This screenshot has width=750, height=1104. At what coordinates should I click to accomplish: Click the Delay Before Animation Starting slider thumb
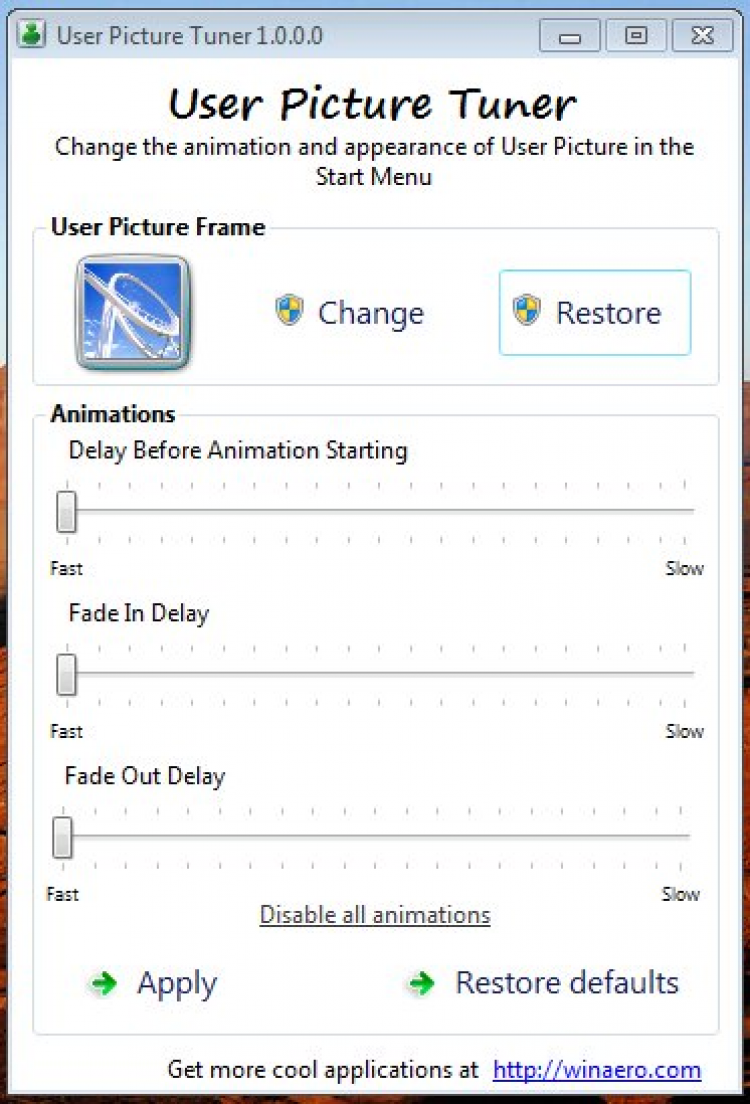click(x=66, y=511)
